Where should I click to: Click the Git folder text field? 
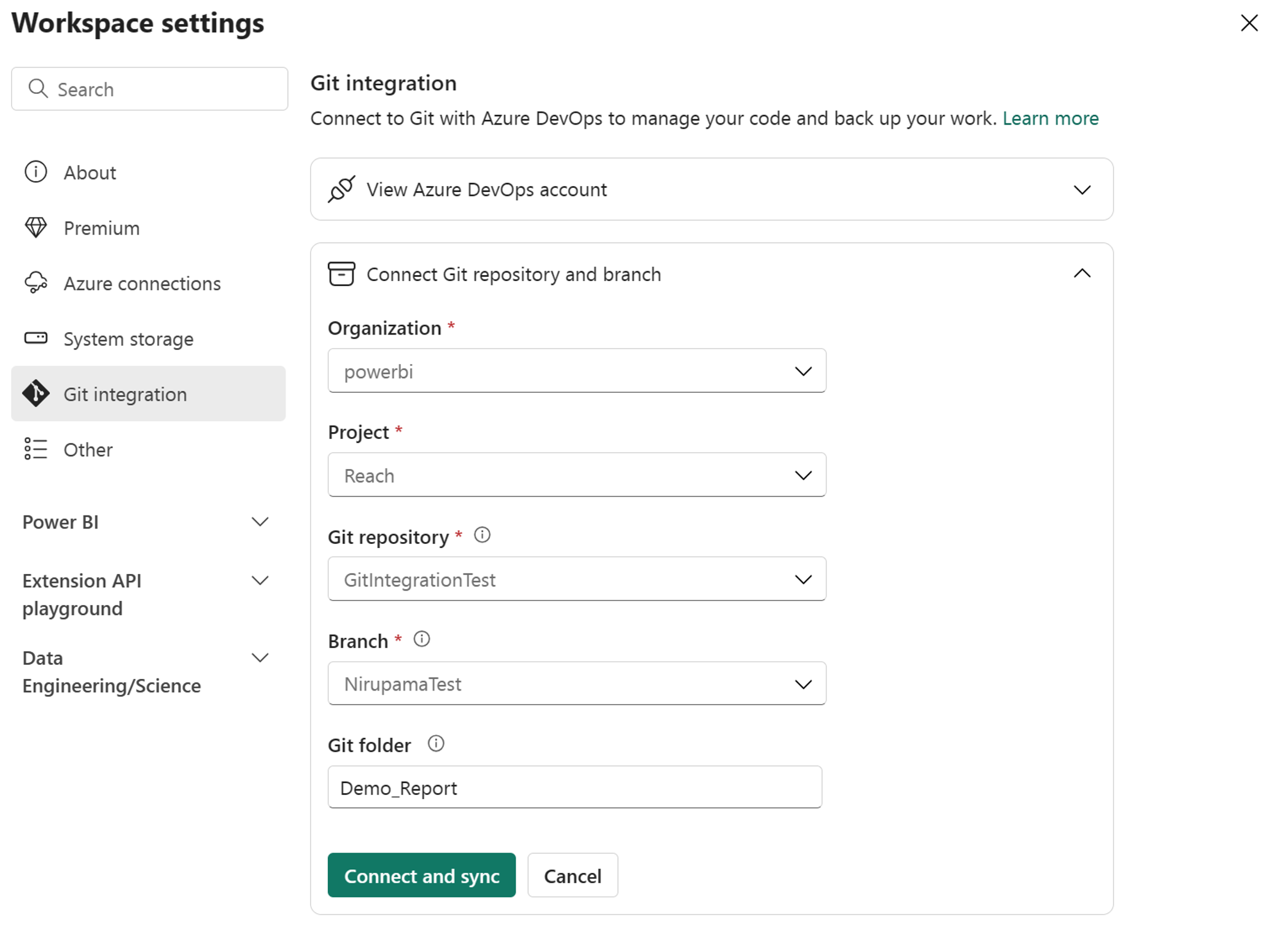point(575,788)
